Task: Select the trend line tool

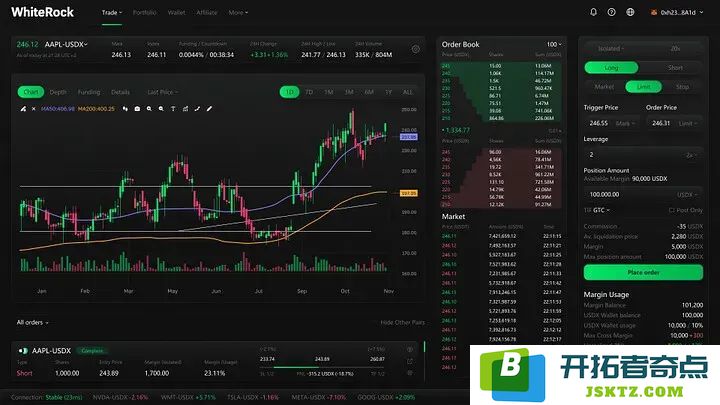Action: click(x=197, y=109)
